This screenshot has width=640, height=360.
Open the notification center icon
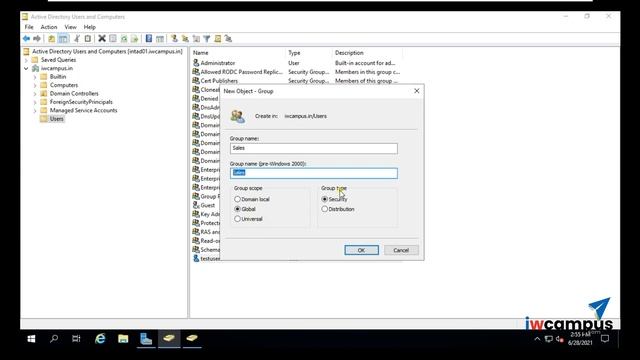(605, 338)
